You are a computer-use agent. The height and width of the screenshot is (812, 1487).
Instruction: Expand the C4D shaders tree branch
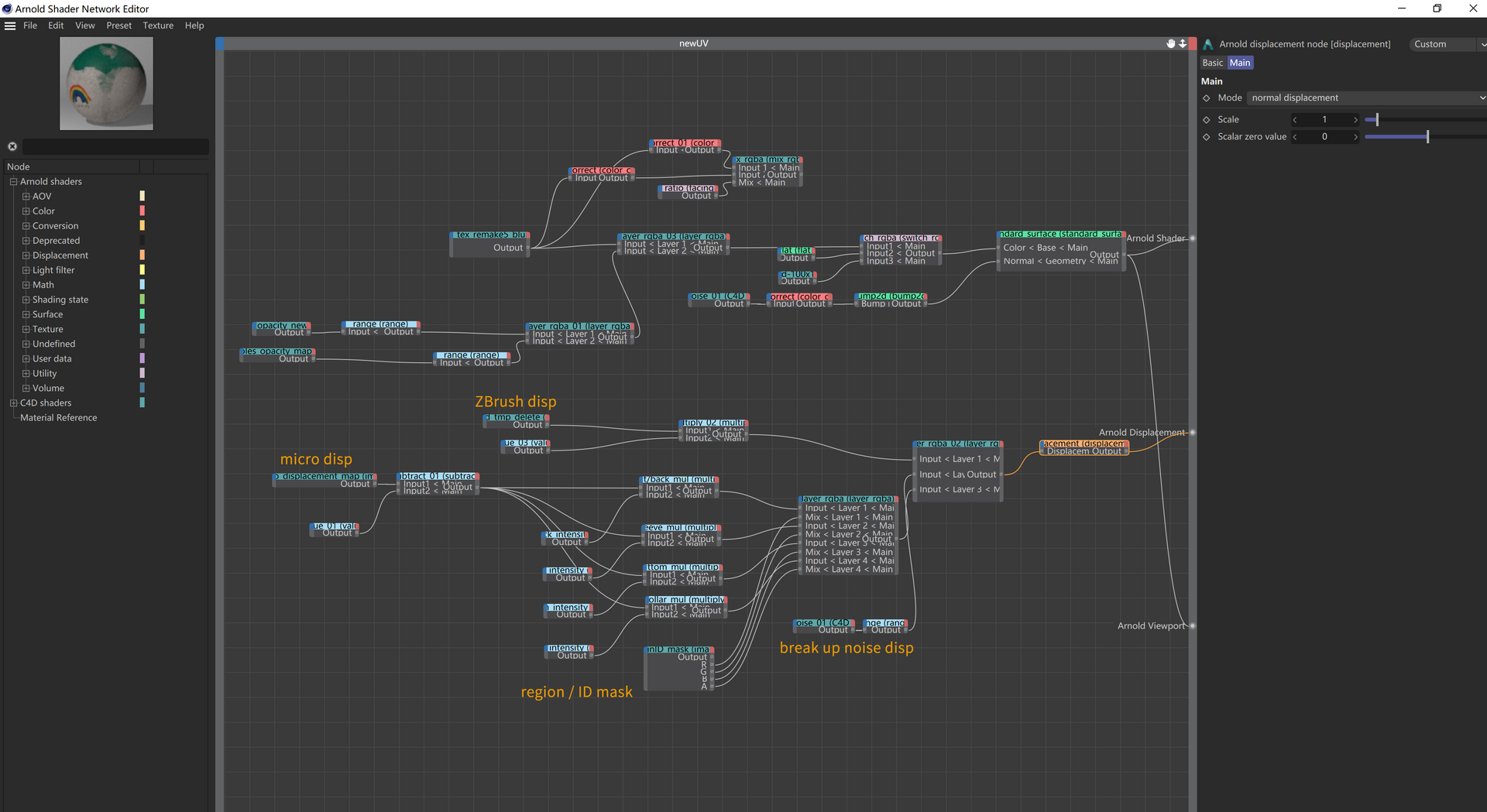14,403
